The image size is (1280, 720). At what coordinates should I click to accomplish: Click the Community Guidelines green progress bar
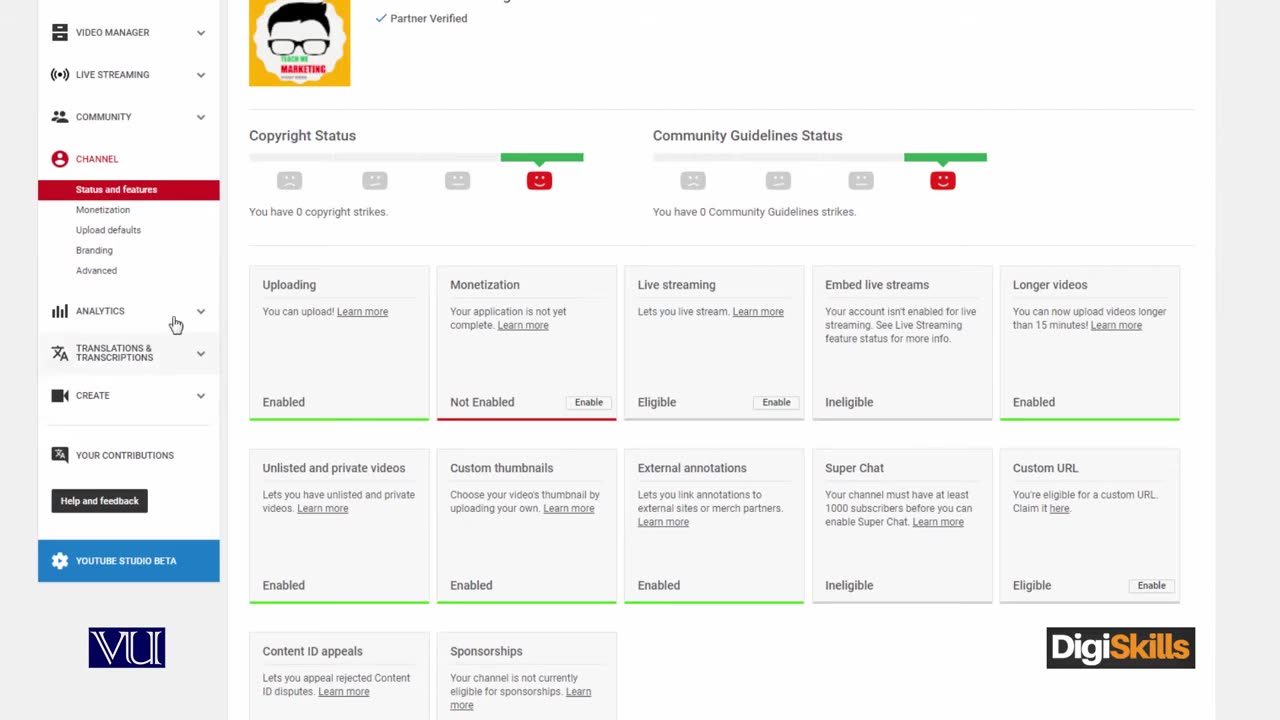tap(945, 157)
